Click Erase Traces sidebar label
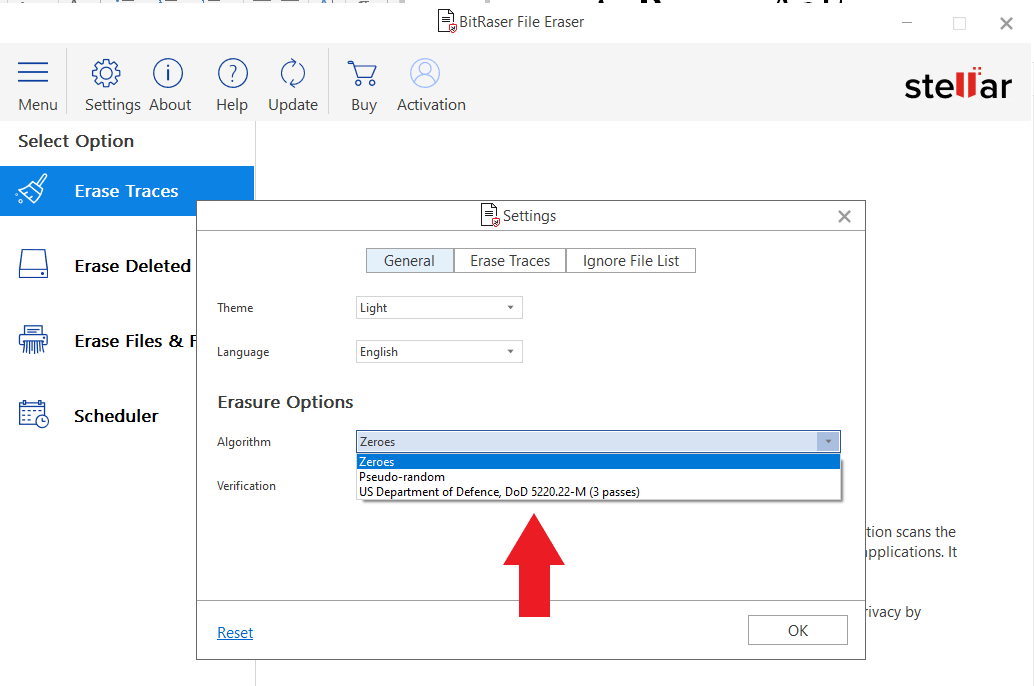1034x686 pixels. (127, 191)
